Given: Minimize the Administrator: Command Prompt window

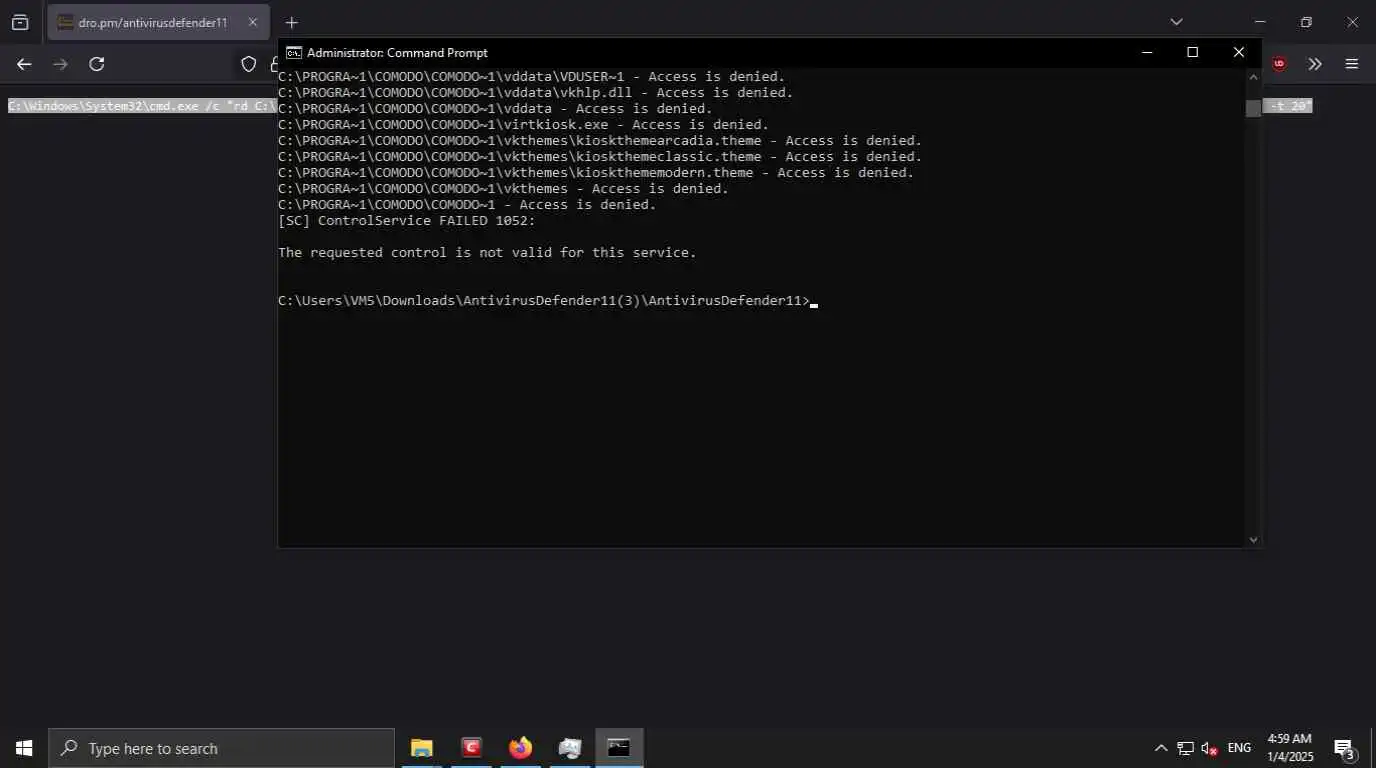Looking at the screenshot, I should tap(1147, 52).
